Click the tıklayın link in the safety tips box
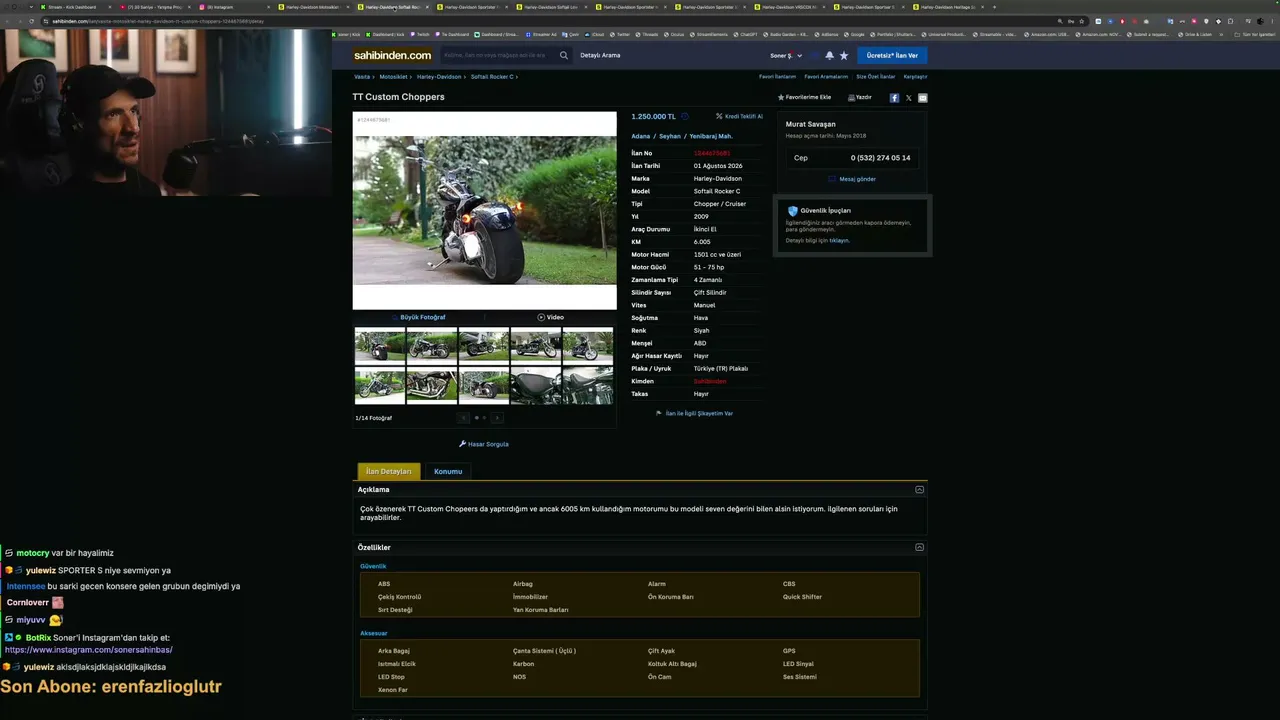This screenshot has height=720, width=1280. (838, 241)
